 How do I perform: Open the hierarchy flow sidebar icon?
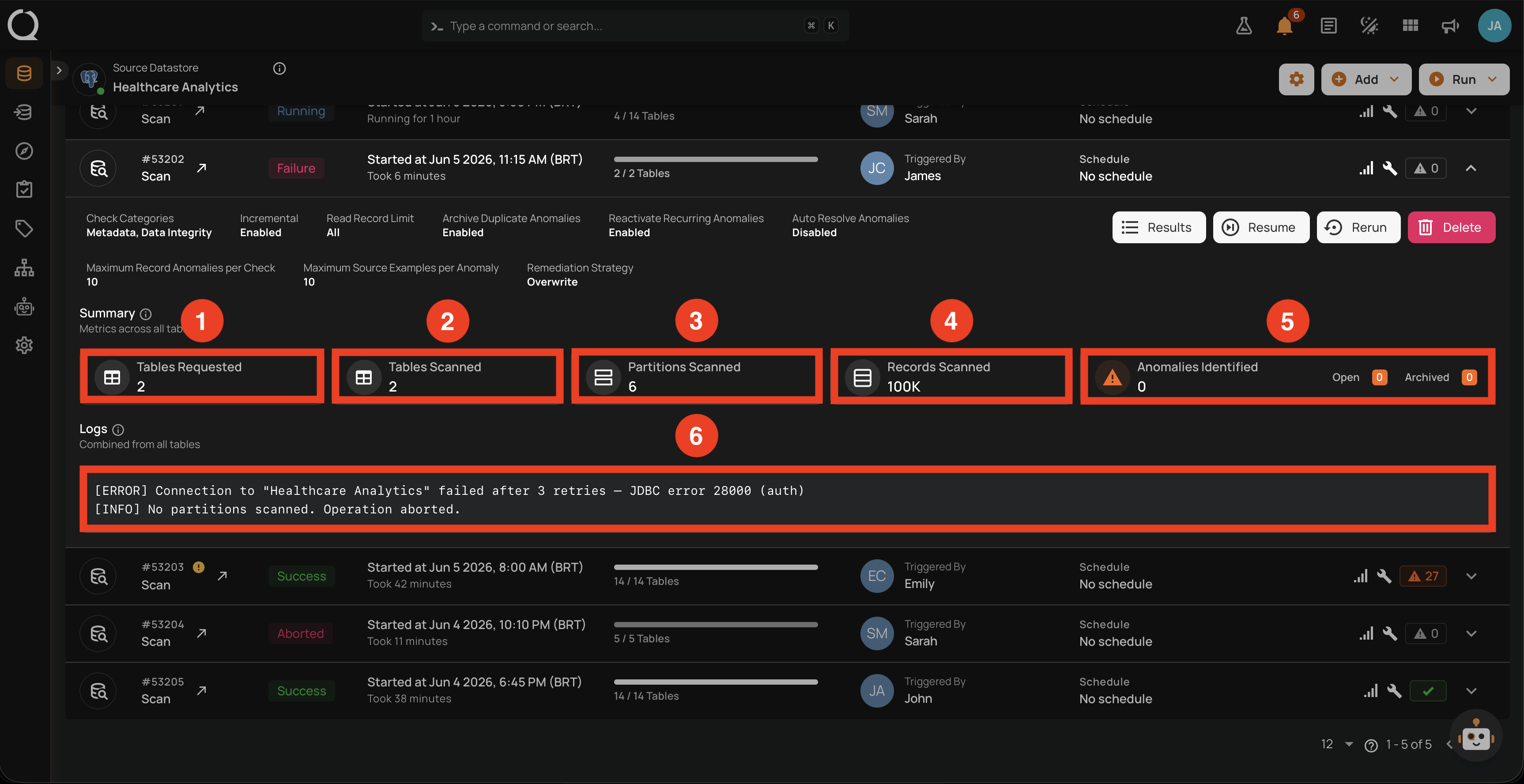[x=24, y=268]
